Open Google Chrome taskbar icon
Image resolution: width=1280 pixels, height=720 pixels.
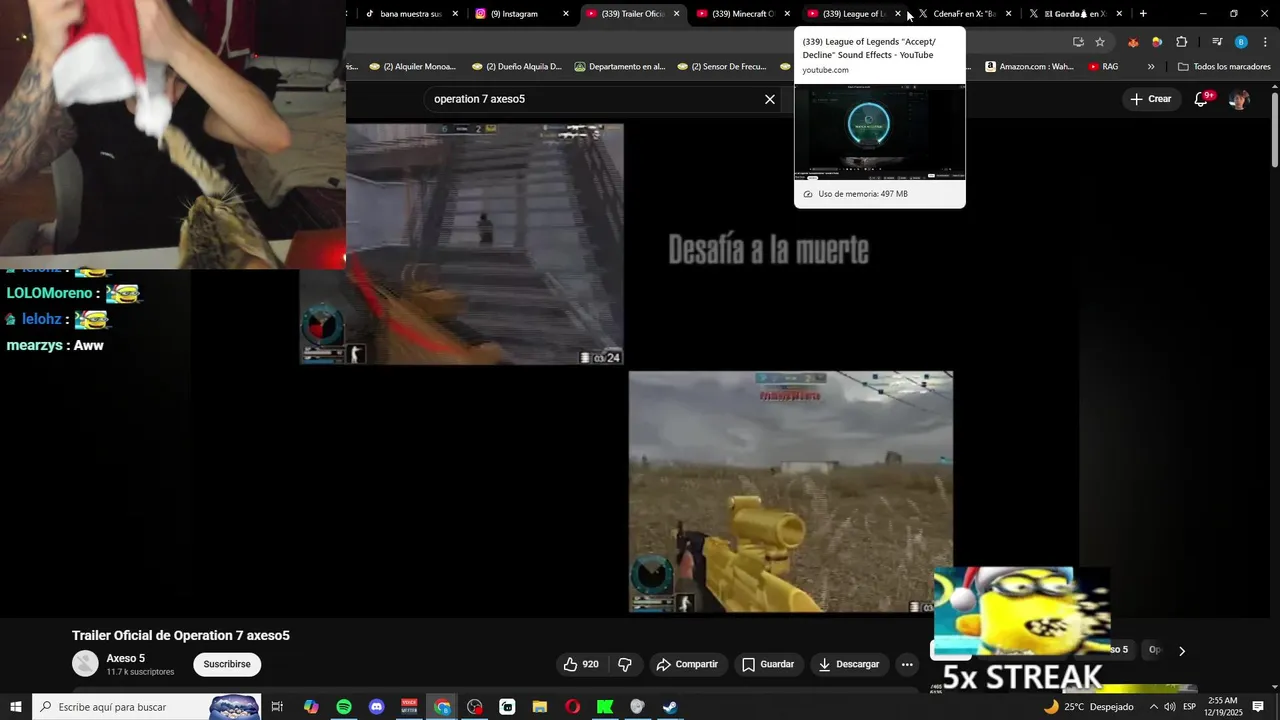442,707
